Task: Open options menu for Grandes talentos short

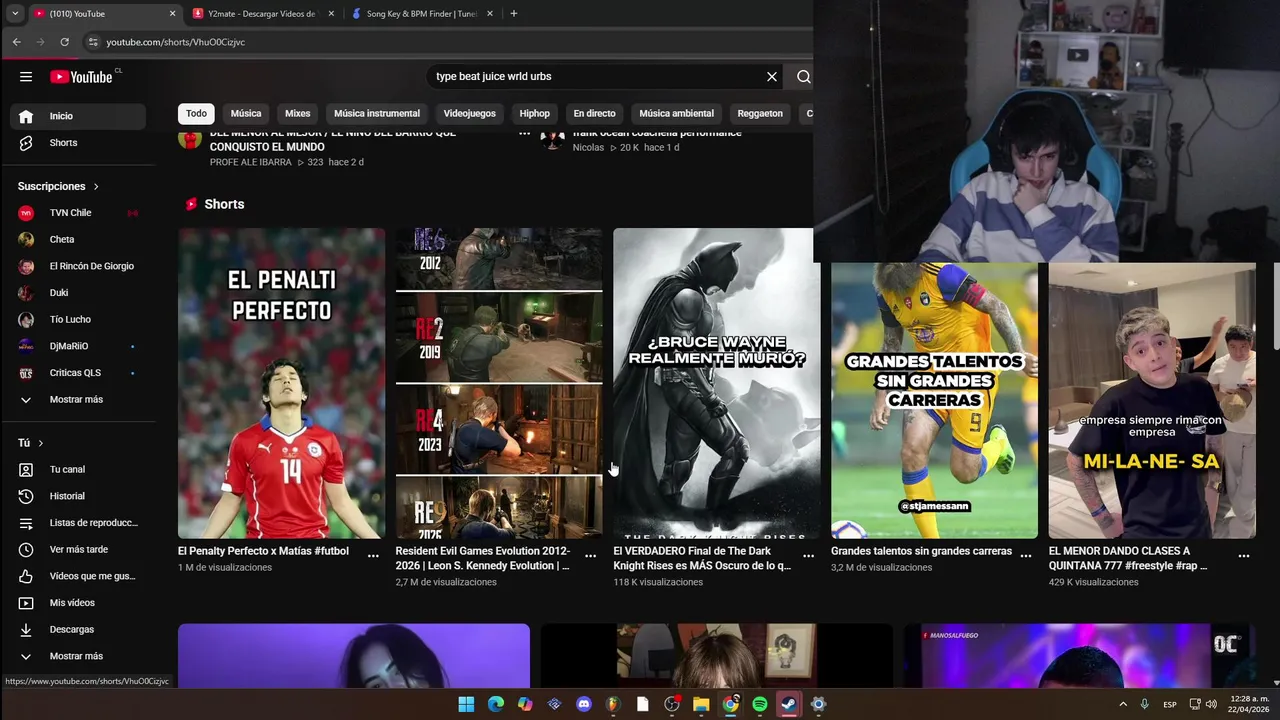Action: [1026, 556]
